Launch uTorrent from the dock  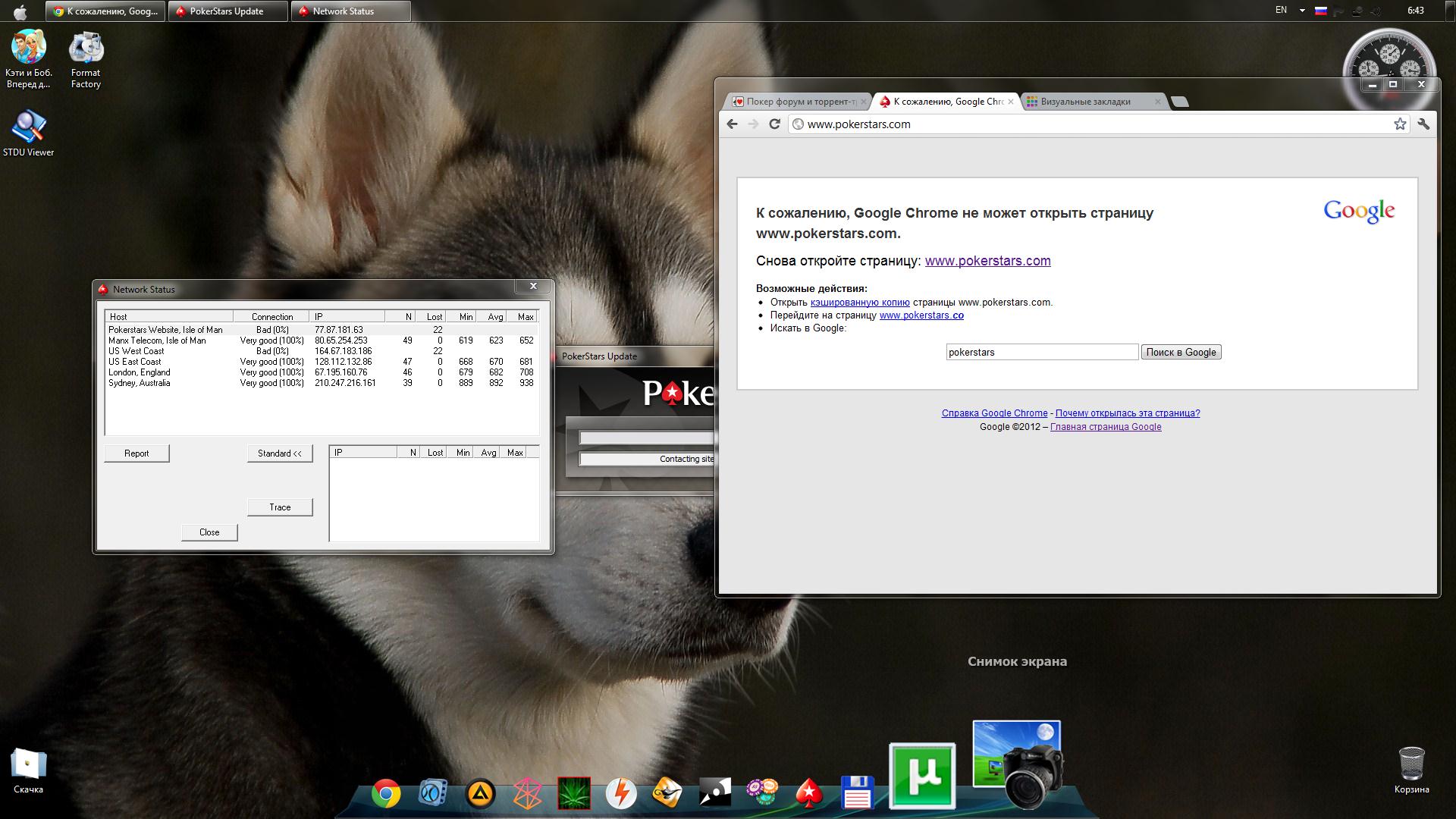tap(921, 775)
